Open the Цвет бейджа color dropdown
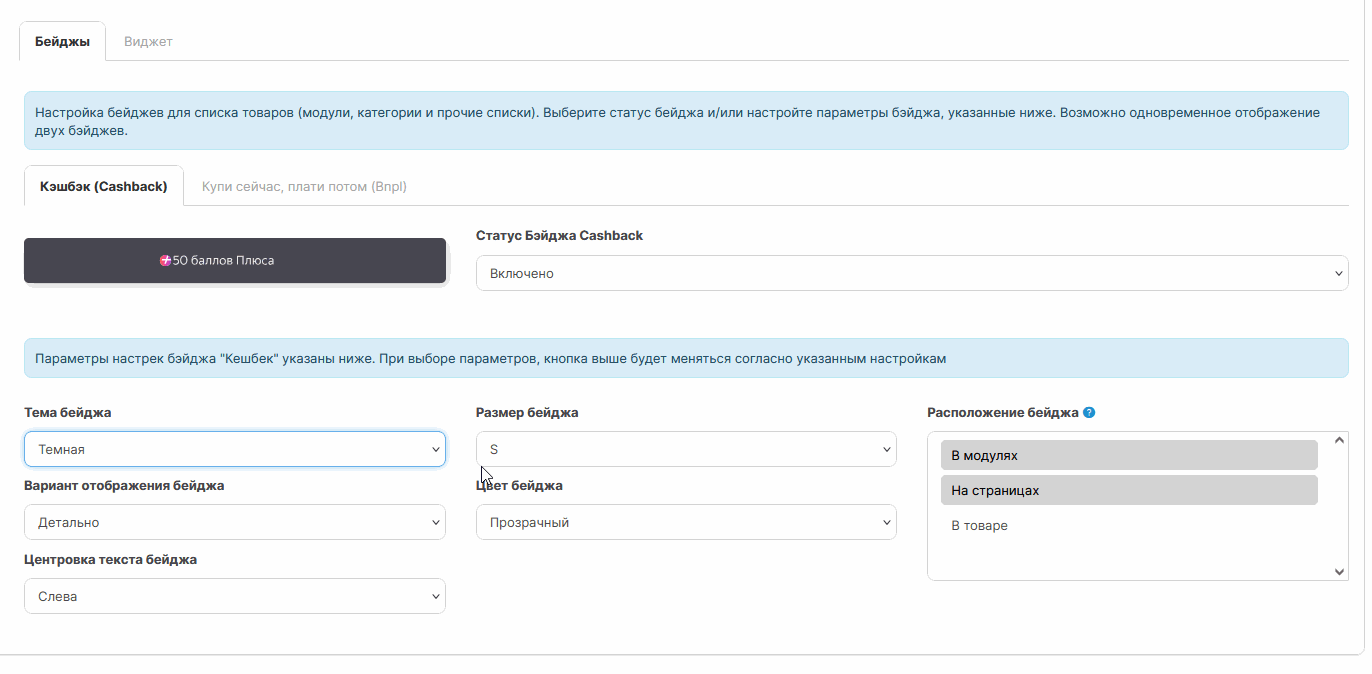 point(685,522)
